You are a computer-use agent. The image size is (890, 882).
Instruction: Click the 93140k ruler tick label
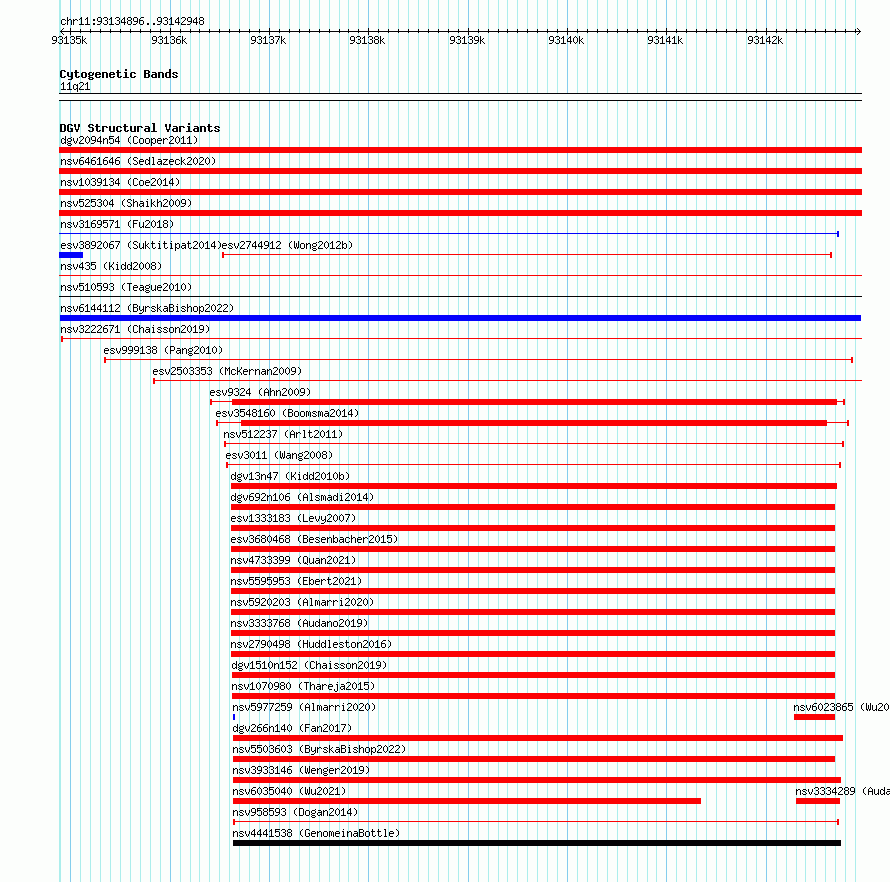click(x=566, y=40)
